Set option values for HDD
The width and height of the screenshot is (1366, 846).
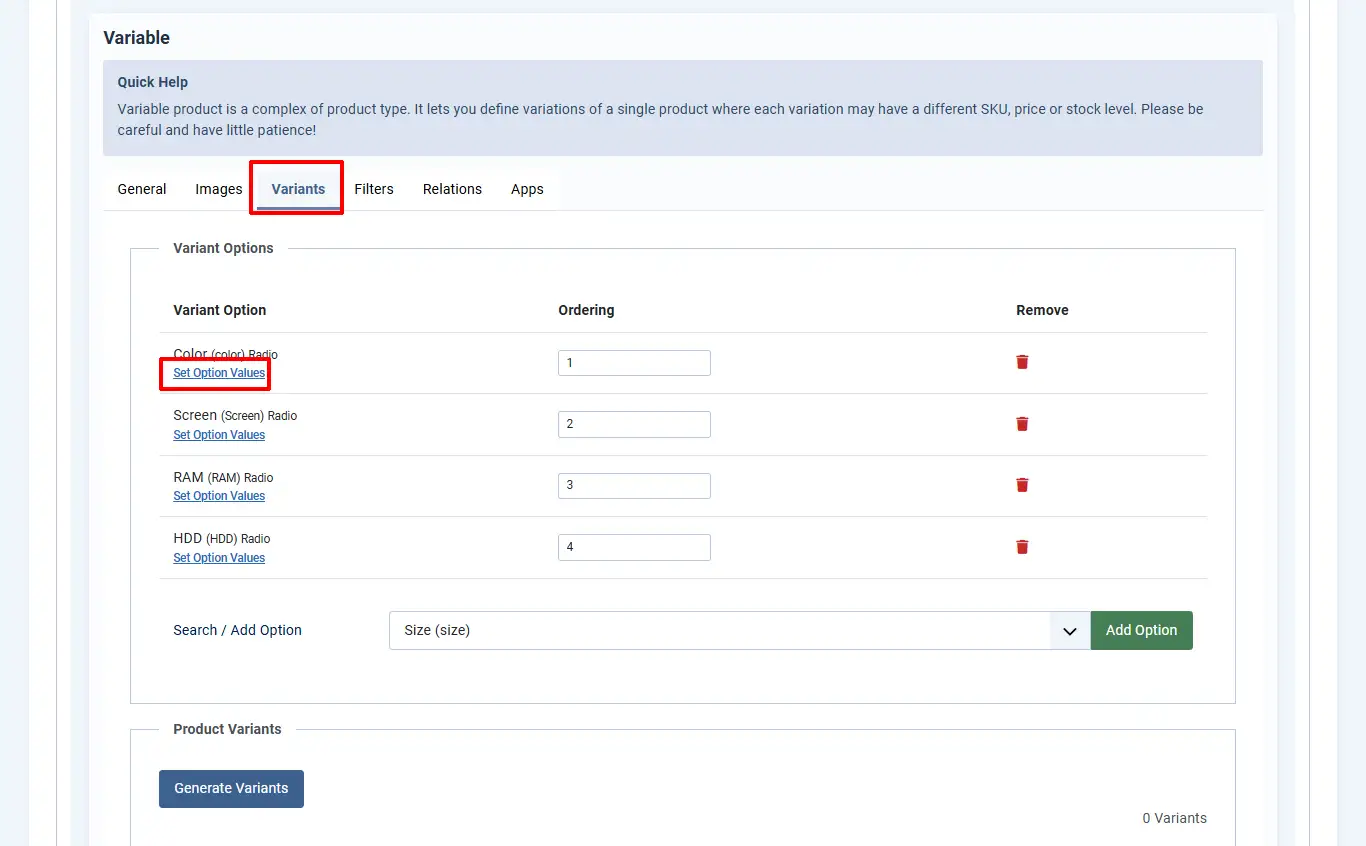(219, 558)
